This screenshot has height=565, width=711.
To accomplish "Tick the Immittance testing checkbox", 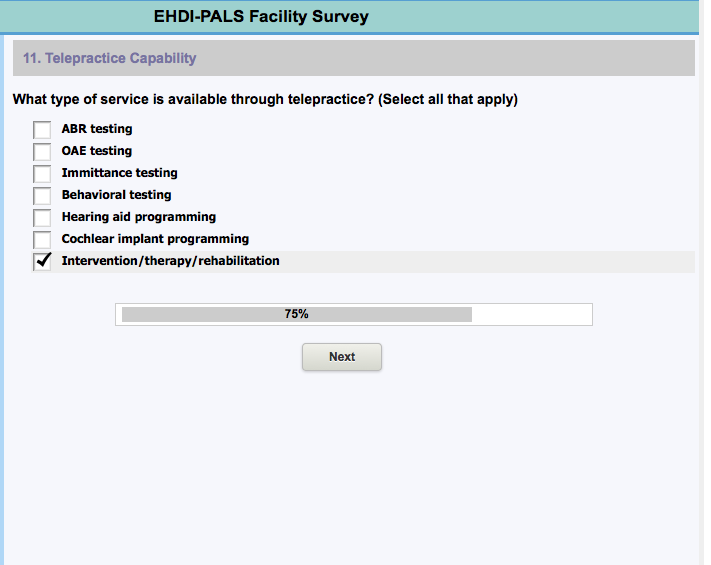I will 42,174.
